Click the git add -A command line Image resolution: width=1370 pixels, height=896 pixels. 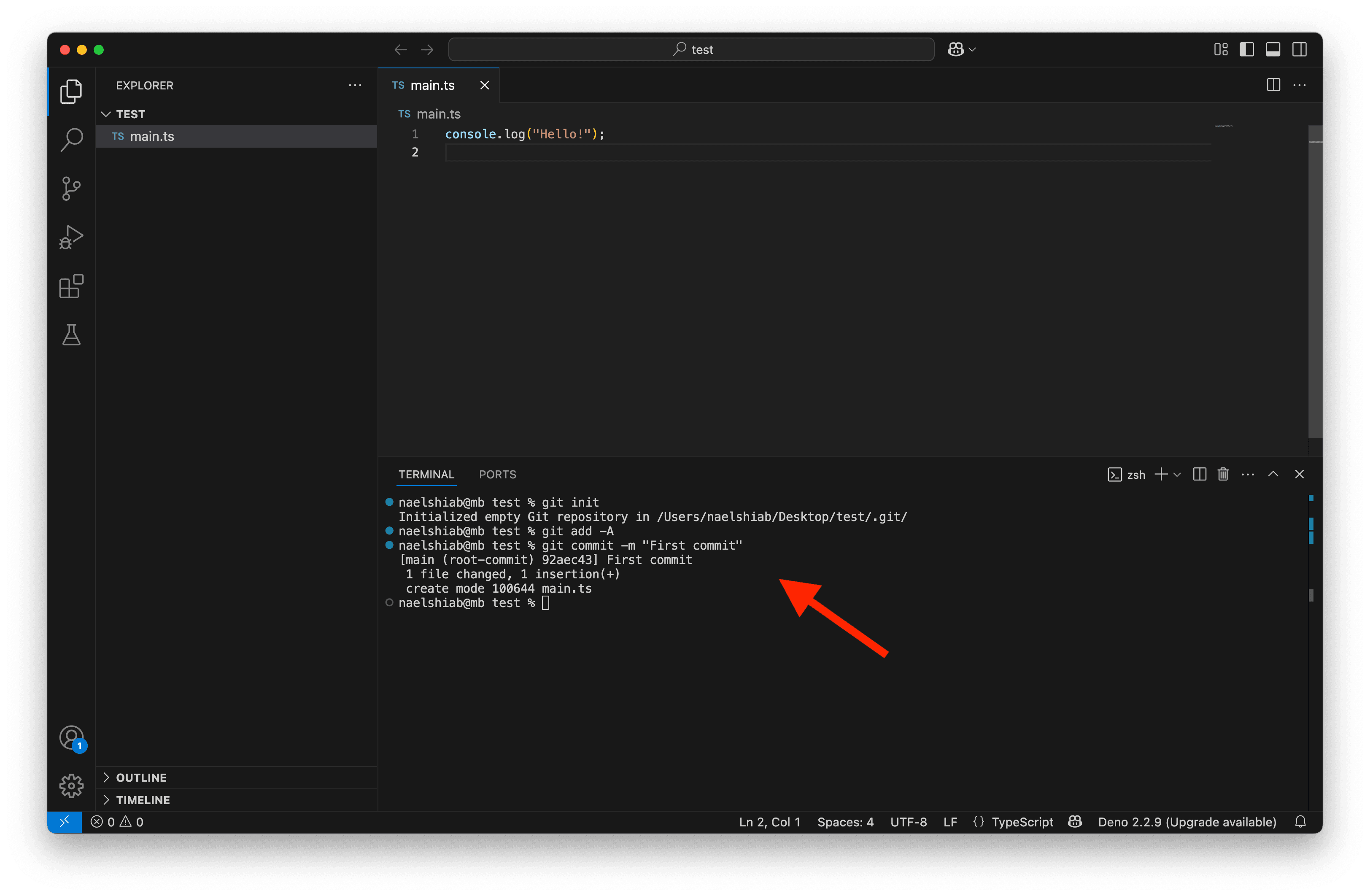506,531
